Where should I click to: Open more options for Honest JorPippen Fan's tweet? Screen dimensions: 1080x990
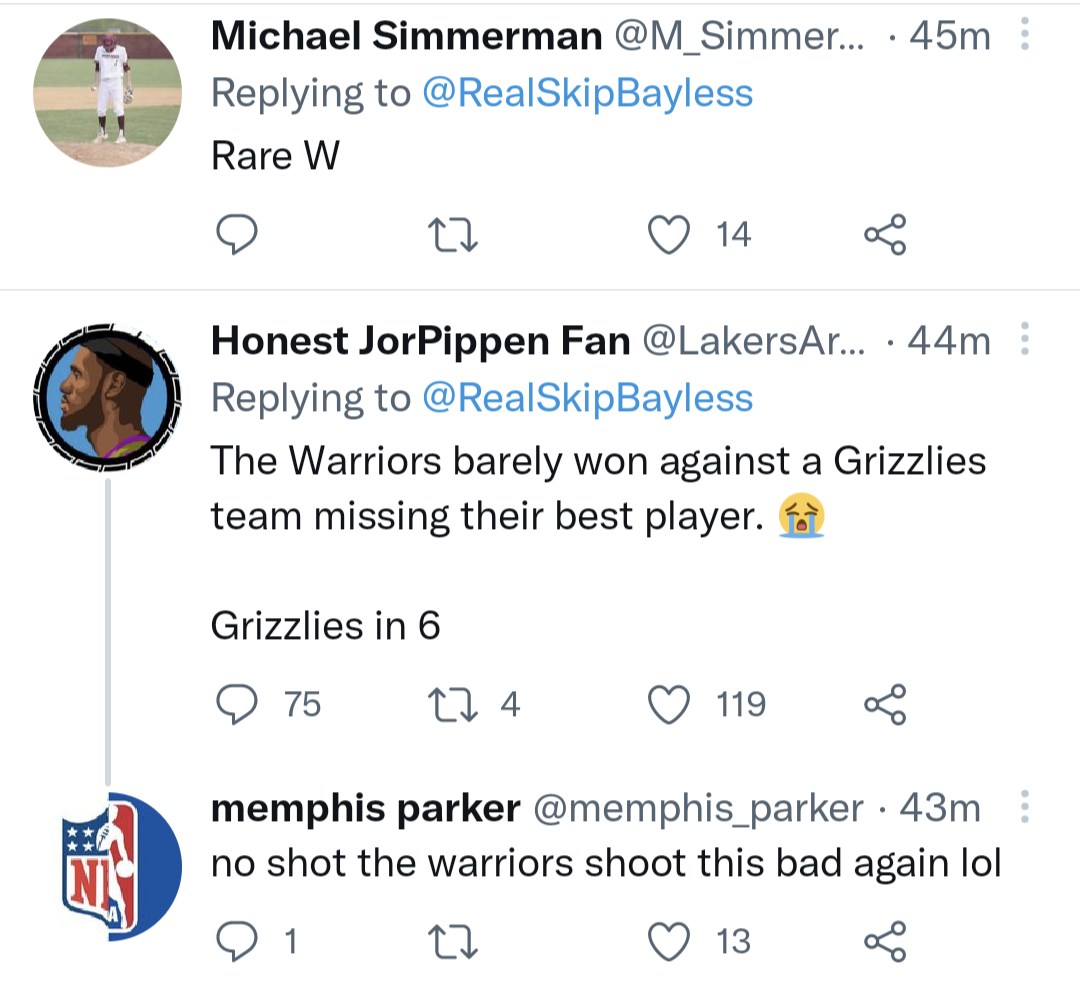click(1023, 341)
